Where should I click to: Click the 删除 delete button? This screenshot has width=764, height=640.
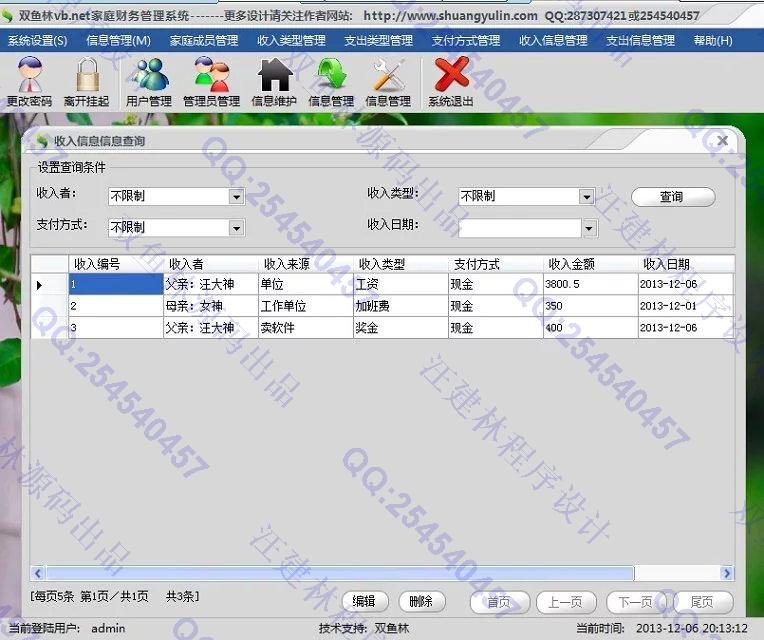pos(421,602)
